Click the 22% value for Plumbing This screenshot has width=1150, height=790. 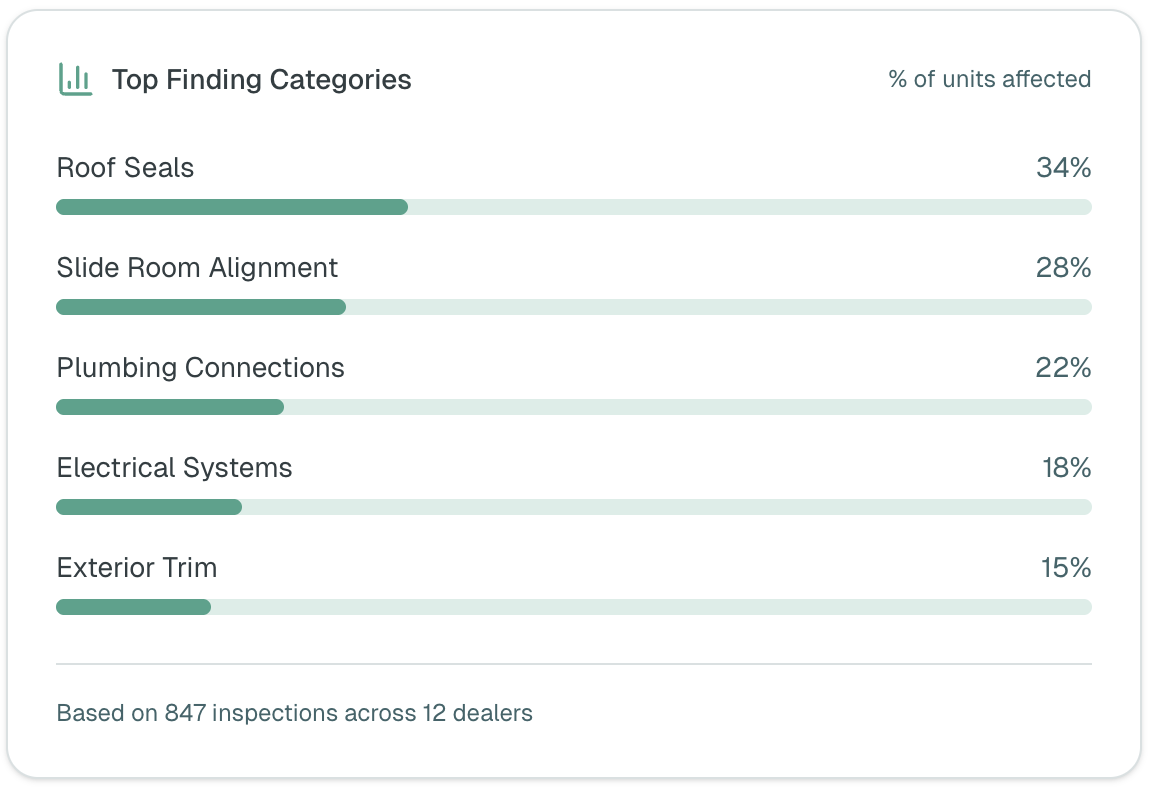(x=1063, y=367)
